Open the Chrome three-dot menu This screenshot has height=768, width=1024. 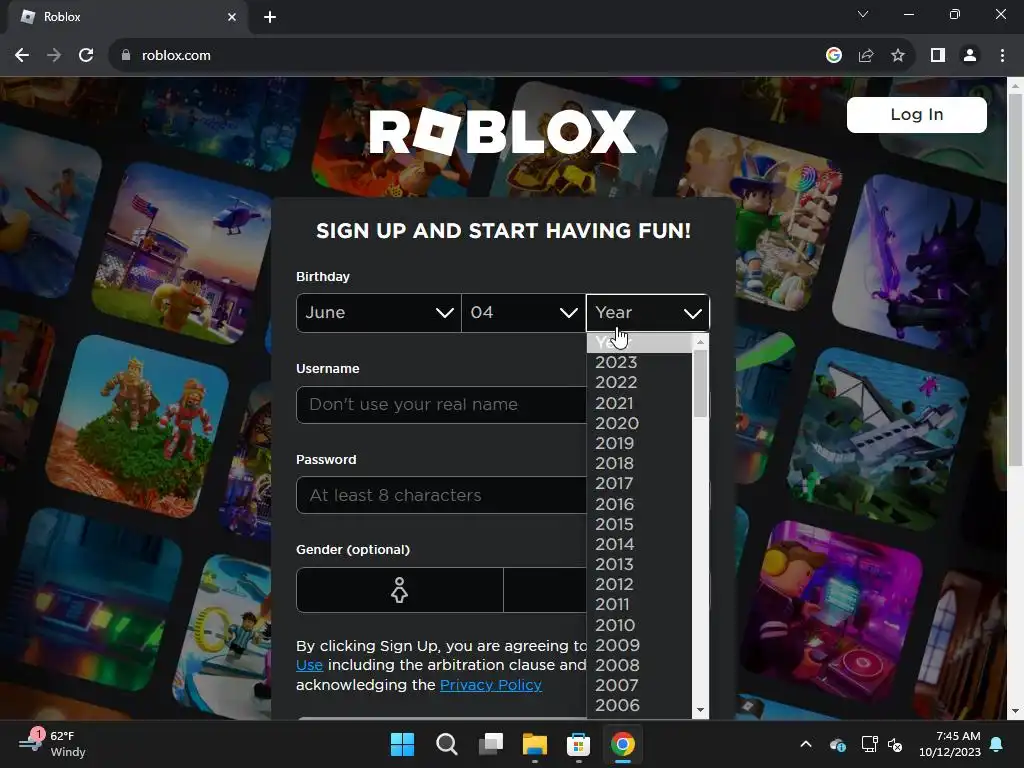click(1002, 56)
